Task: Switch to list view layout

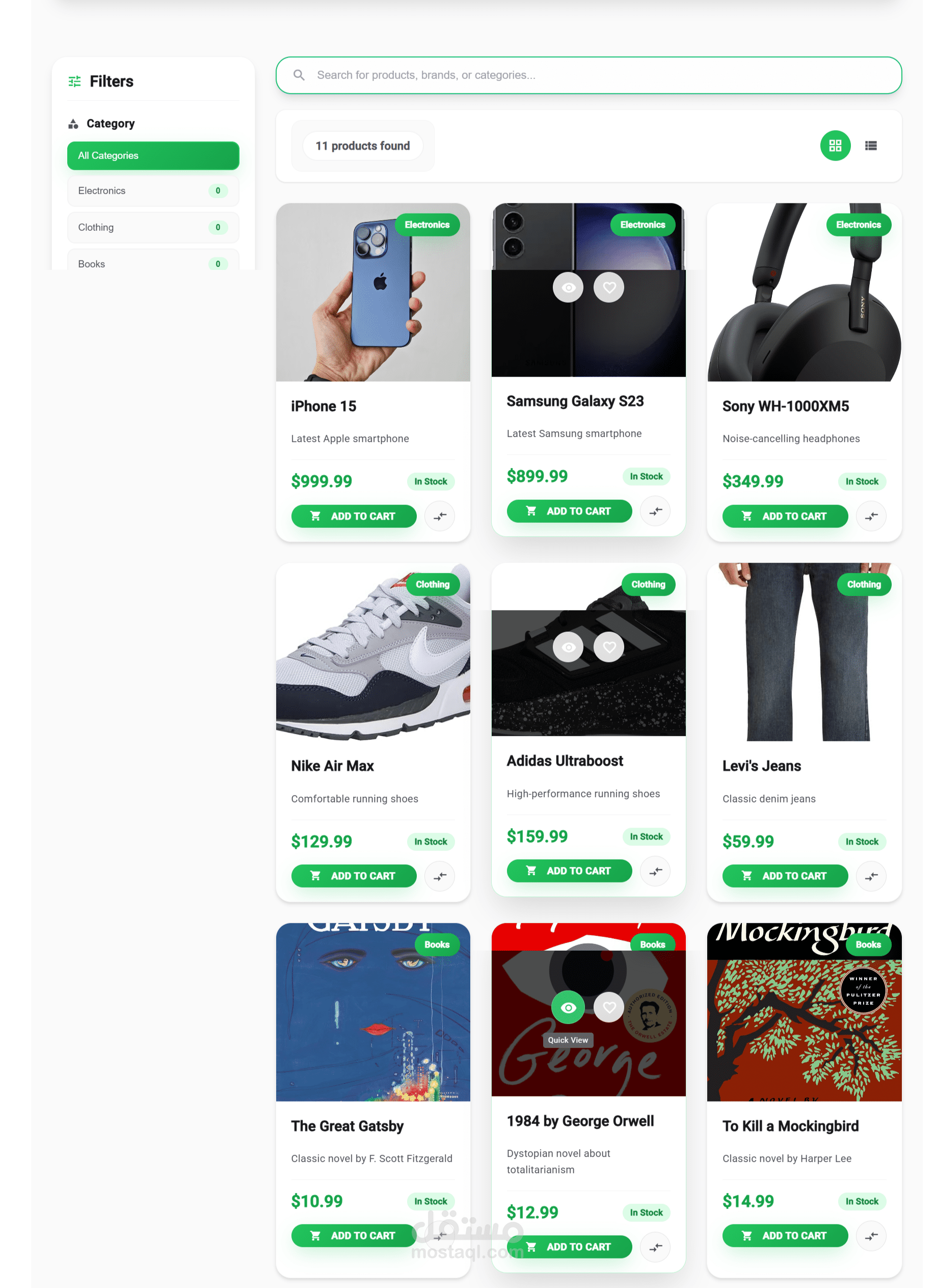Action: click(x=871, y=146)
